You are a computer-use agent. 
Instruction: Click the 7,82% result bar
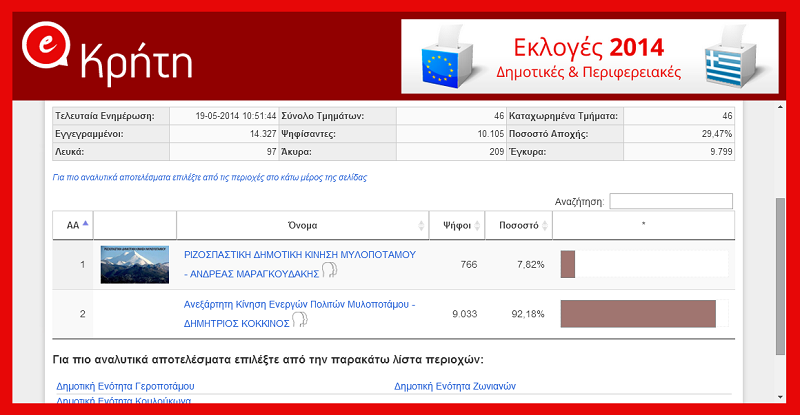[x=568, y=264]
